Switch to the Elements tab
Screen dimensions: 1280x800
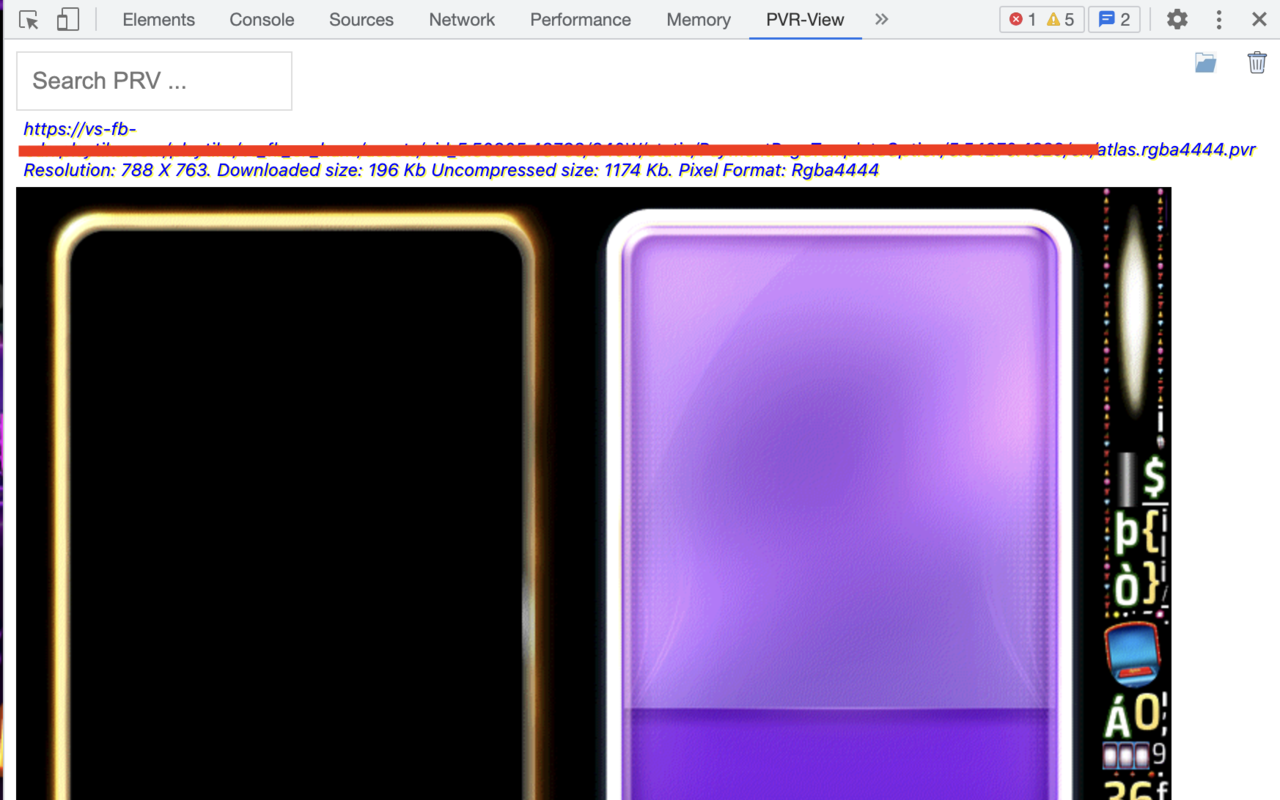(158, 19)
